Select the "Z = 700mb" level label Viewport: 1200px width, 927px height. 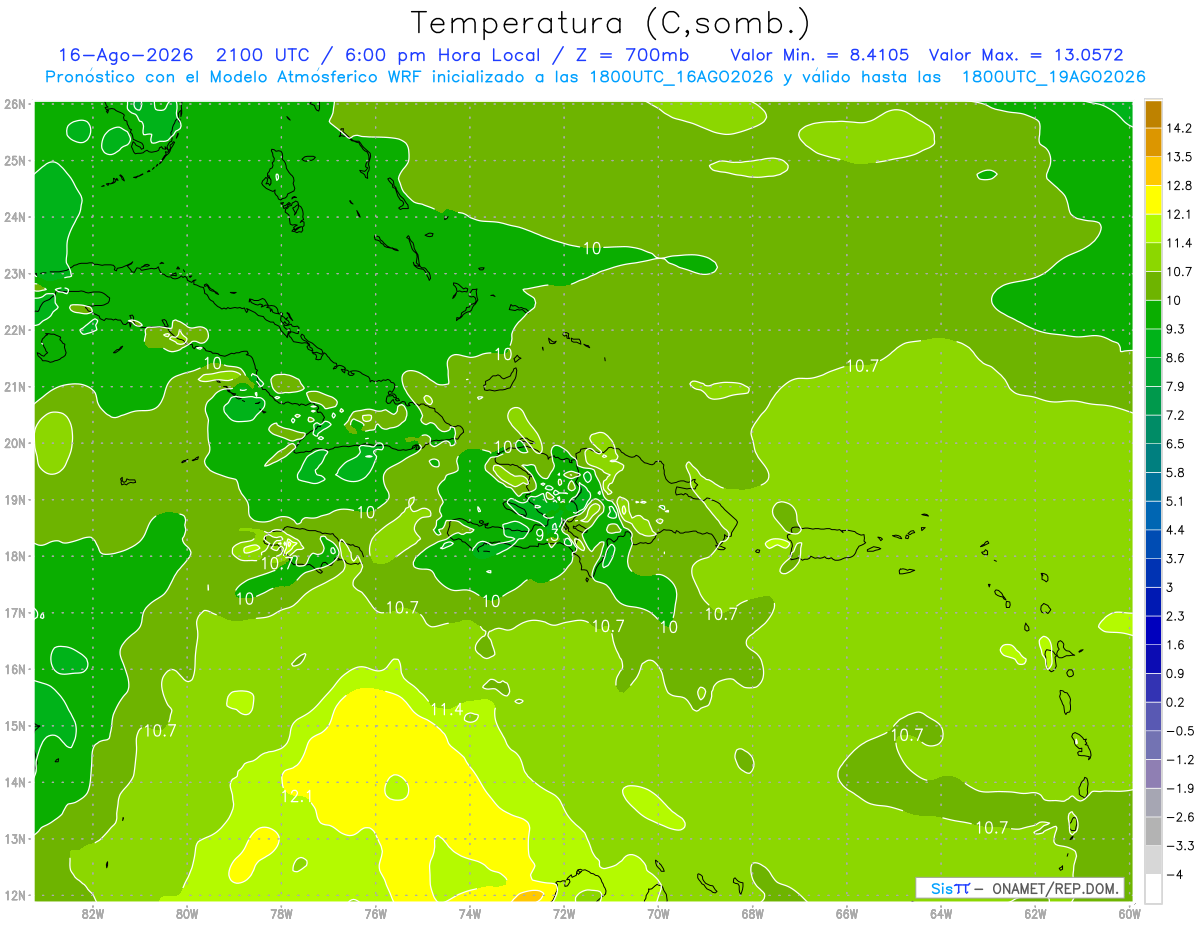633,54
